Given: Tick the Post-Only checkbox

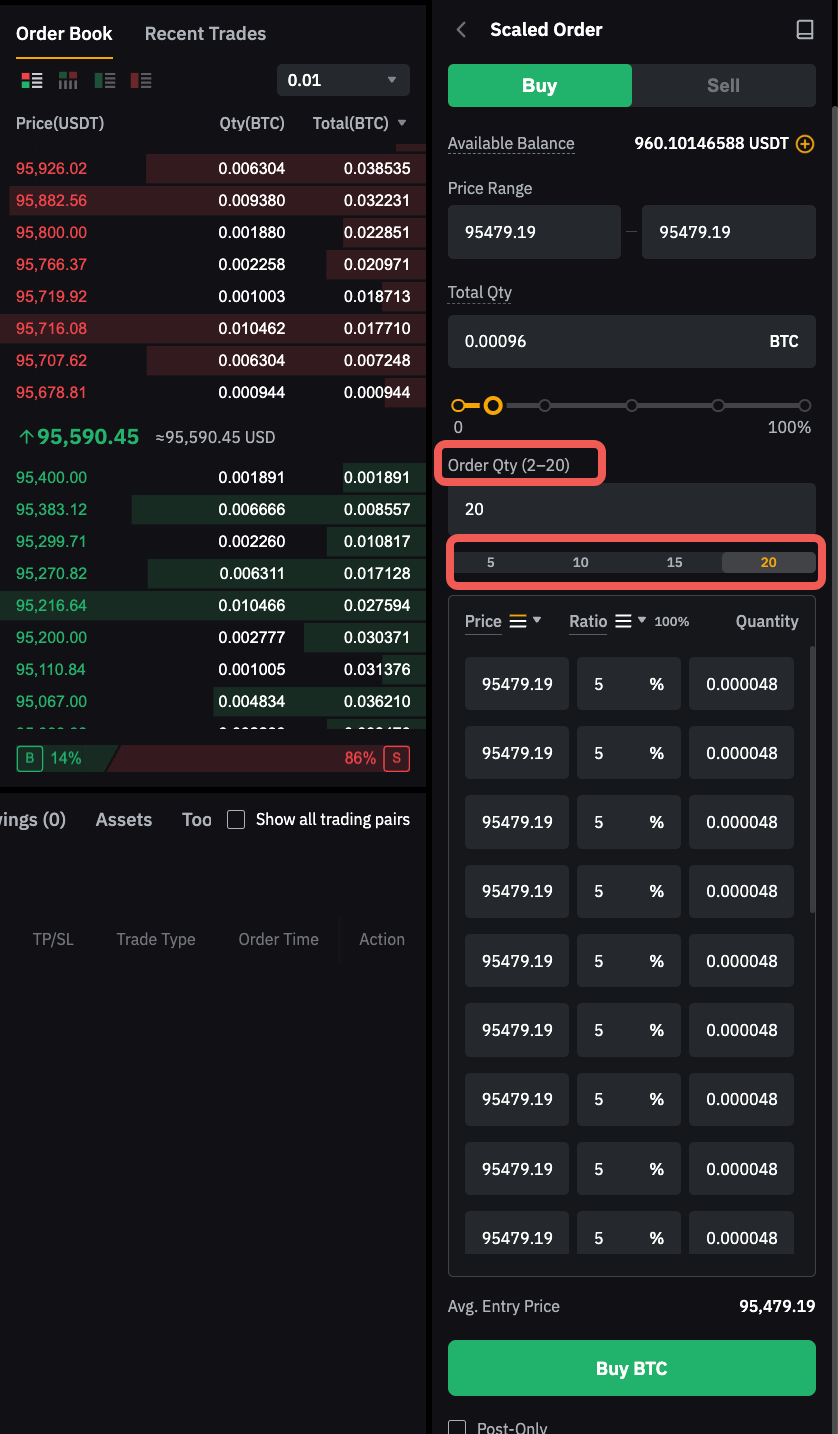Looking at the screenshot, I should point(457,1427).
